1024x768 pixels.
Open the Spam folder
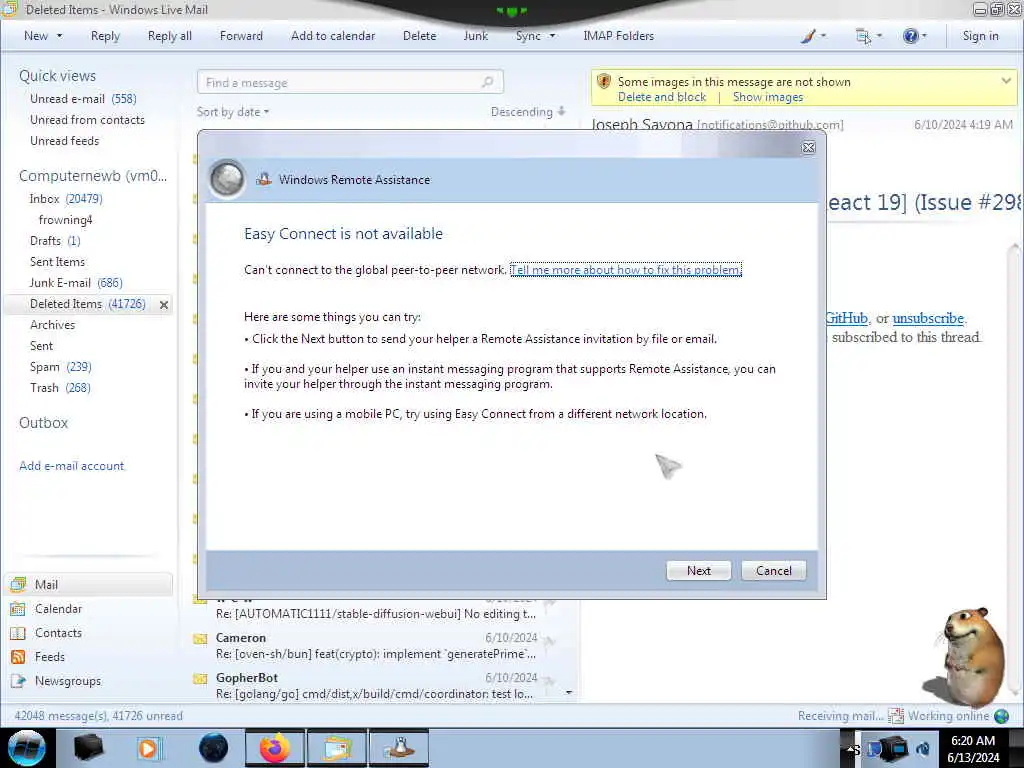[60, 366]
